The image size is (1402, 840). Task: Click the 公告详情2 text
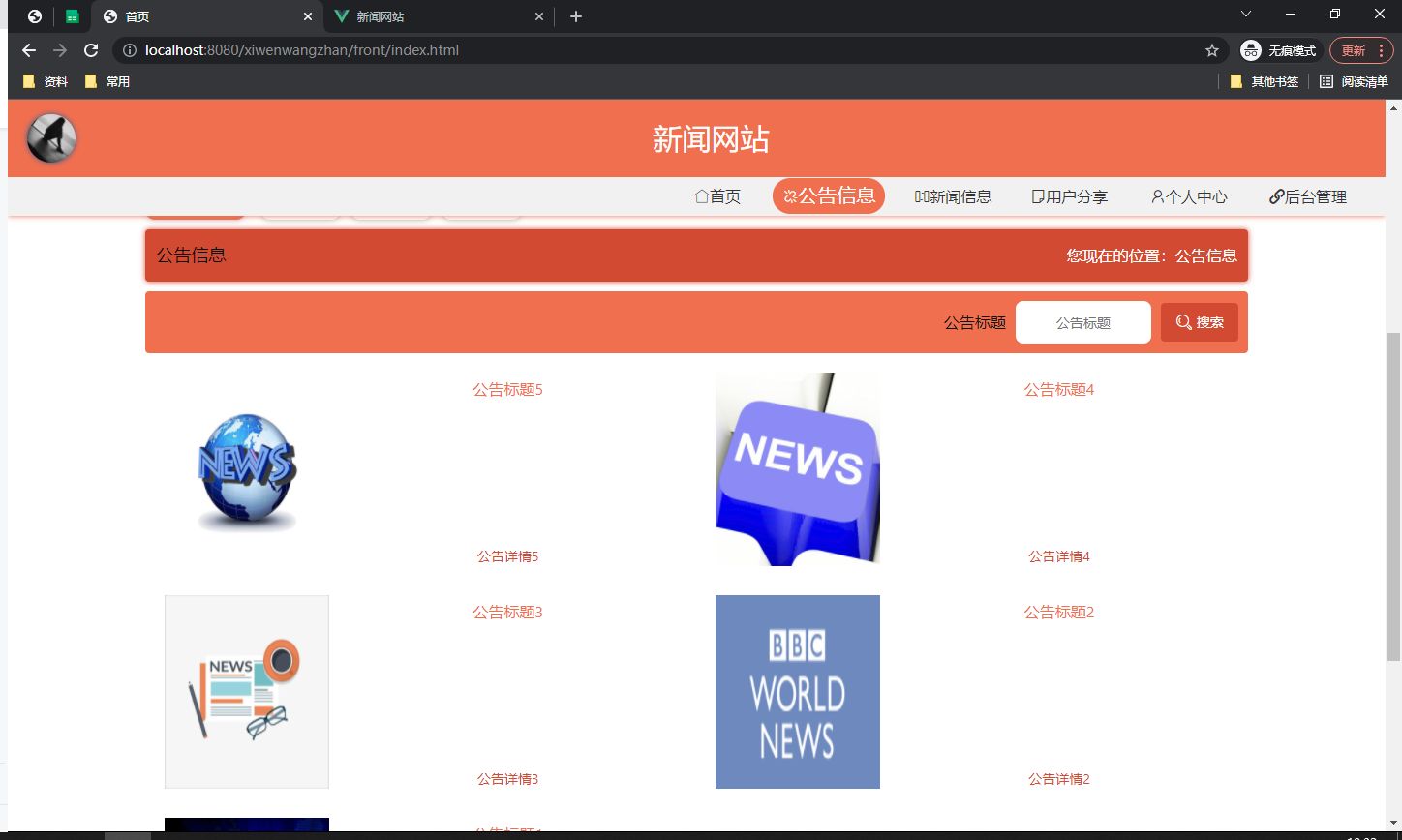(x=1059, y=779)
